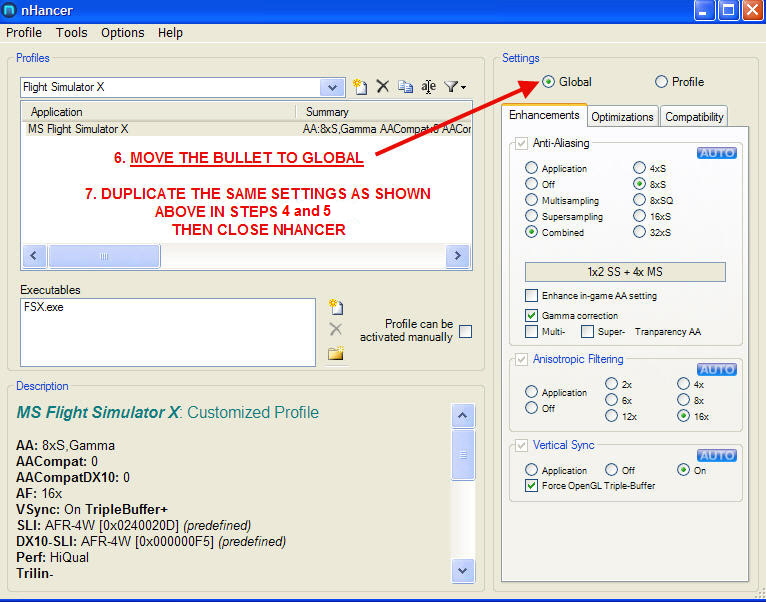Click profile list left scroll arrow

pos(34,256)
